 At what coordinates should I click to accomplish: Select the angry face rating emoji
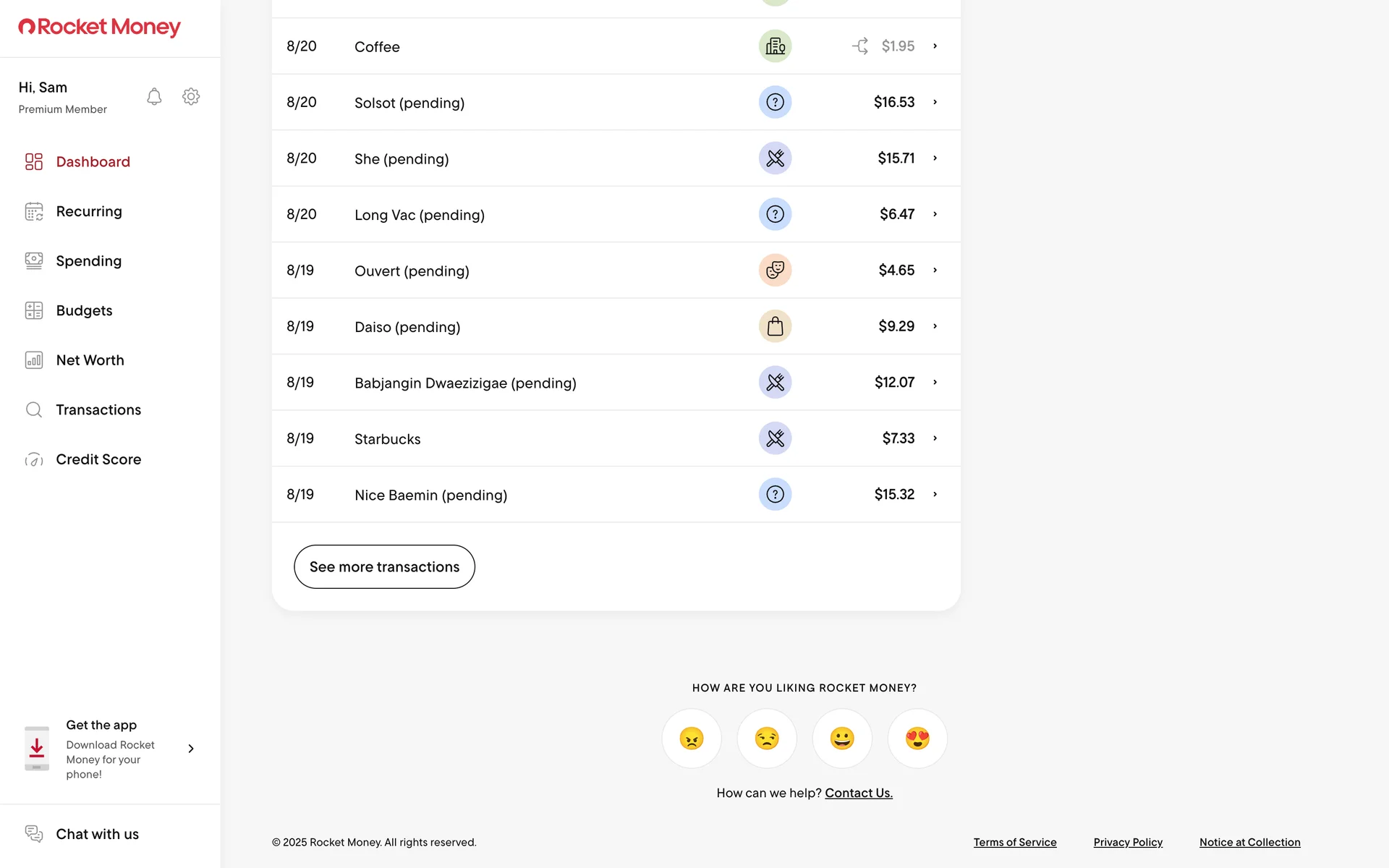tap(692, 739)
